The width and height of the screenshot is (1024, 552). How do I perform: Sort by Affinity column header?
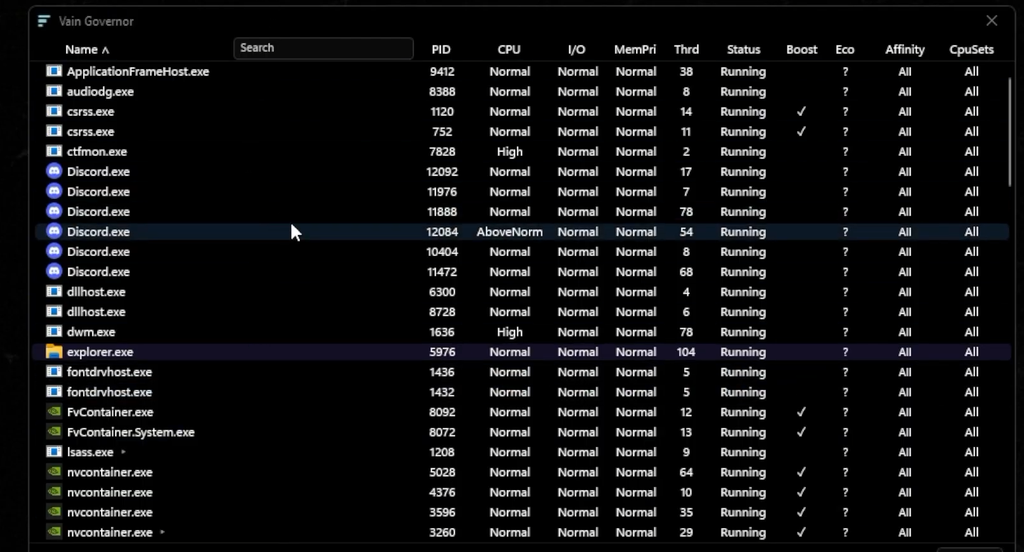(x=904, y=50)
